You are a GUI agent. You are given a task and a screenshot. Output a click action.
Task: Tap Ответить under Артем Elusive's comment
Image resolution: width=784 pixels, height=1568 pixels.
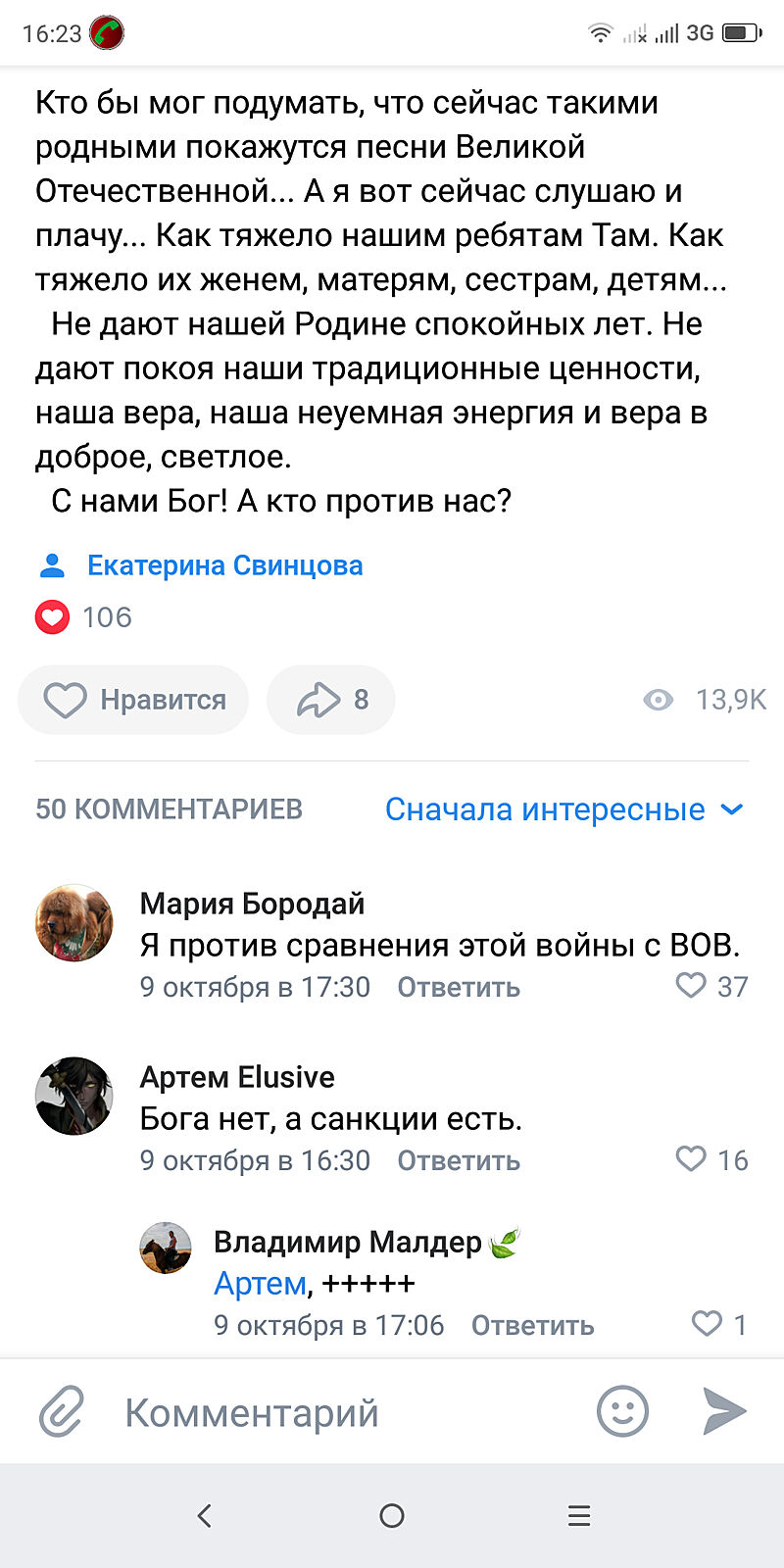pos(459,1160)
